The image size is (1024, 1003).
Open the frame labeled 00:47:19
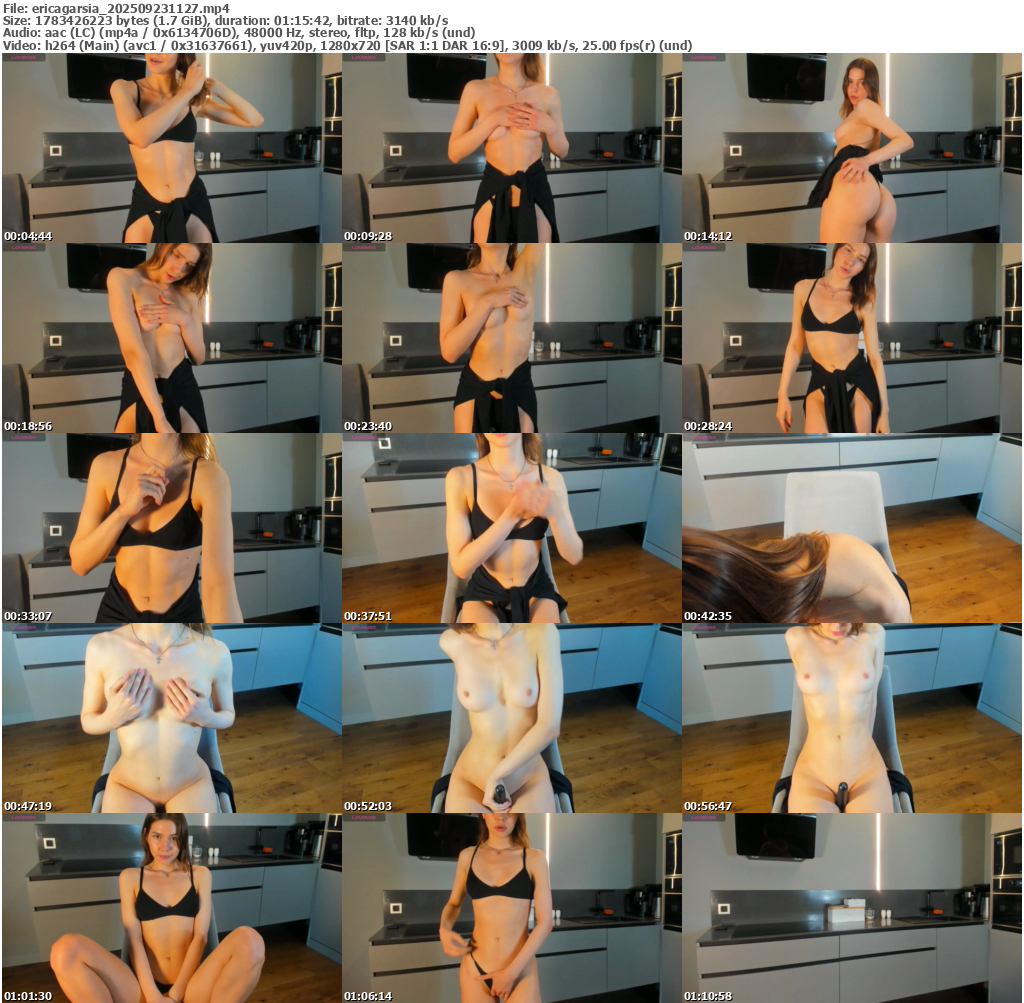tap(171, 718)
